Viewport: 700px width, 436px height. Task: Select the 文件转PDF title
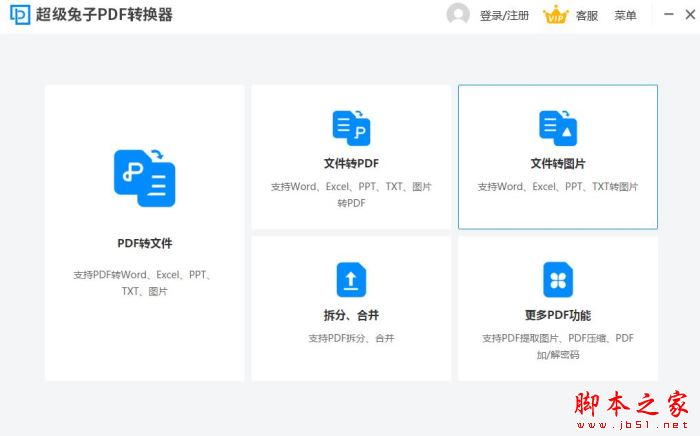pos(351,163)
